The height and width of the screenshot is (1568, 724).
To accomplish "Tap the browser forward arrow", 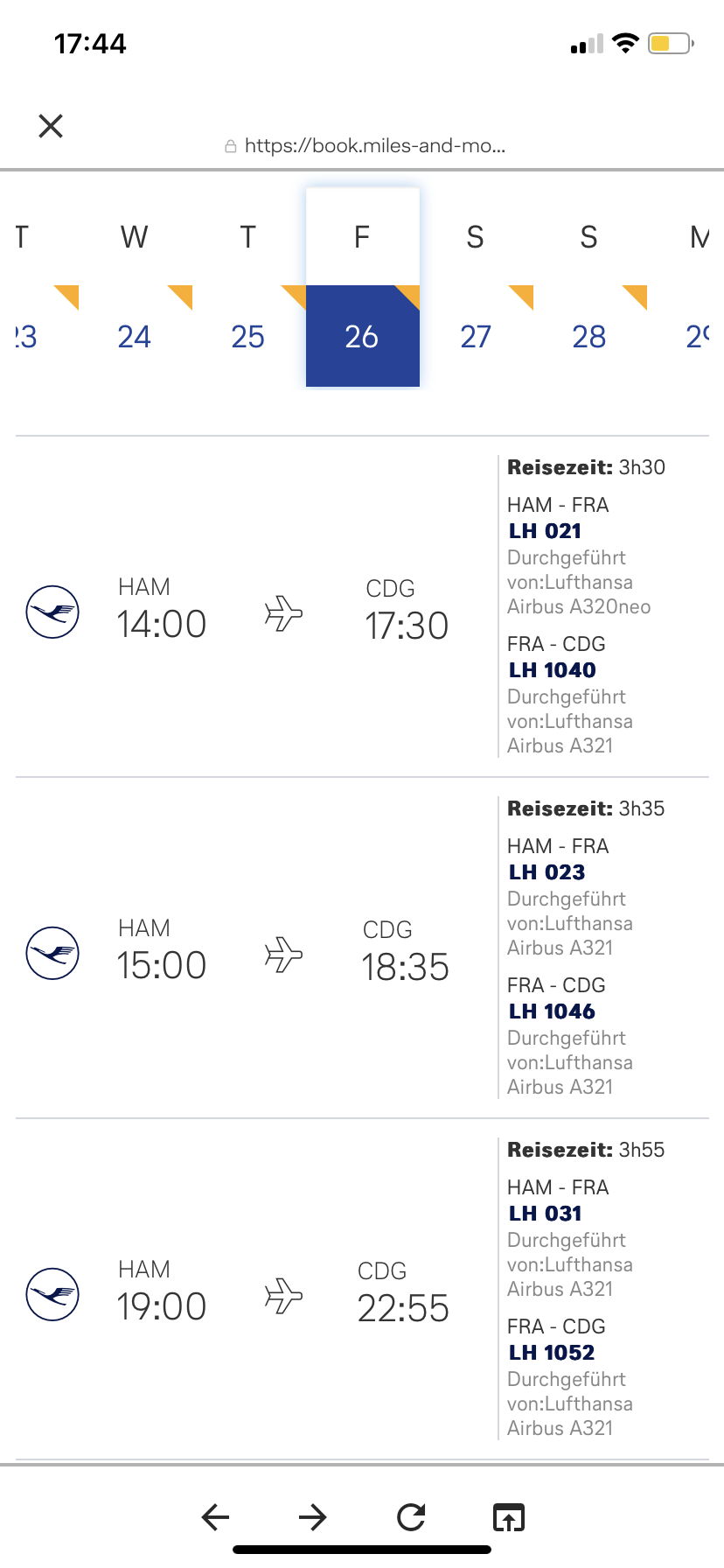I will [312, 1516].
